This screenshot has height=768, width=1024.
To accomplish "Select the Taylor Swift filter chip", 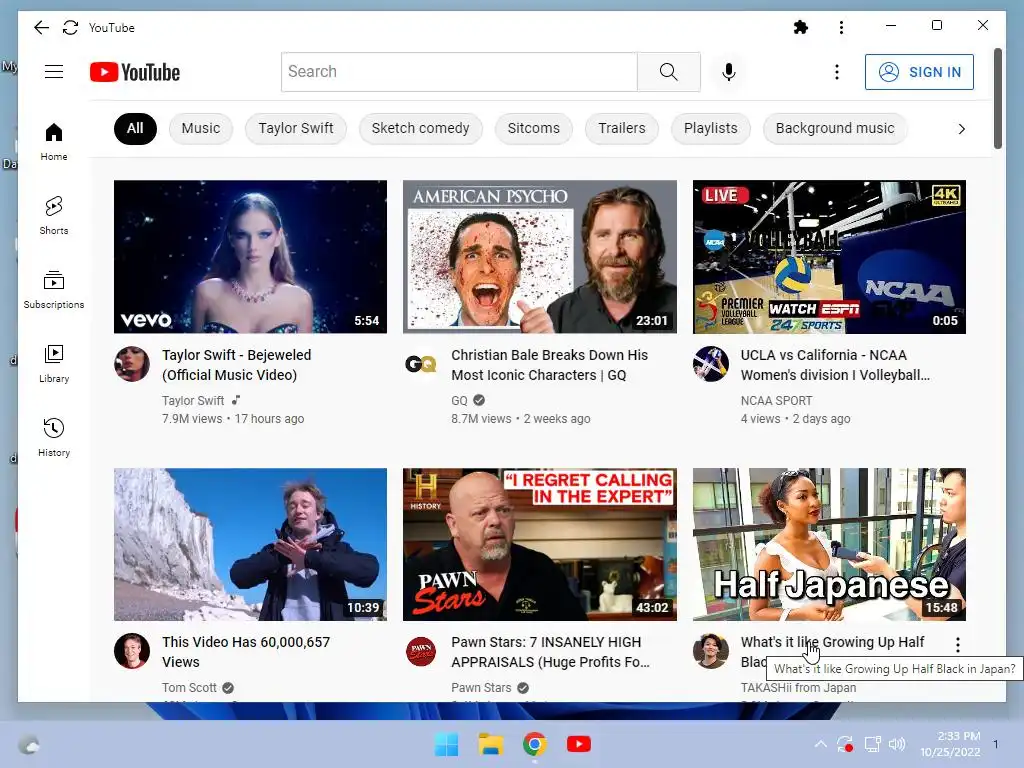I will pyautogui.click(x=296, y=129).
